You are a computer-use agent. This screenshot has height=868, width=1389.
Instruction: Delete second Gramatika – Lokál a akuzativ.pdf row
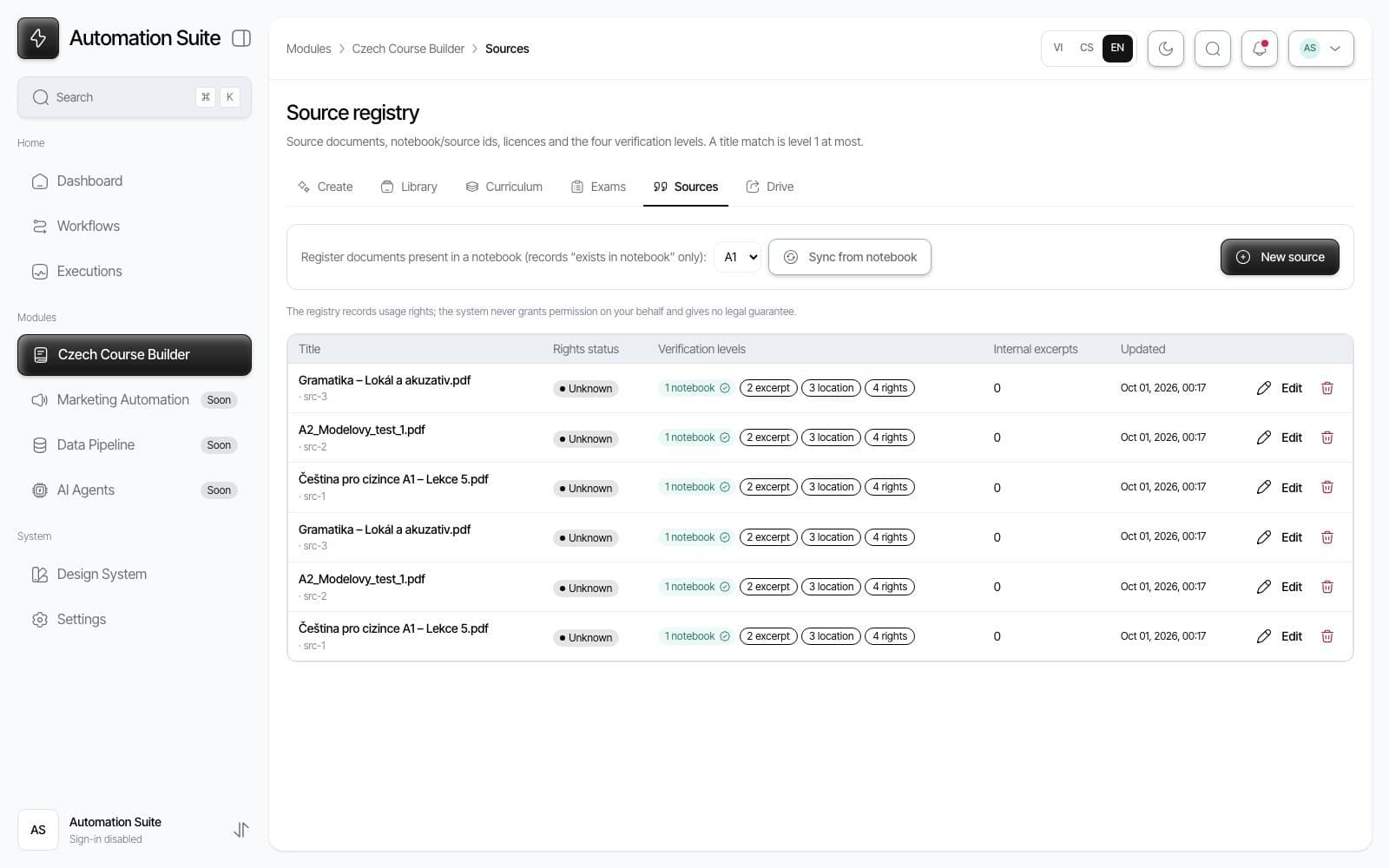tap(1327, 537)
